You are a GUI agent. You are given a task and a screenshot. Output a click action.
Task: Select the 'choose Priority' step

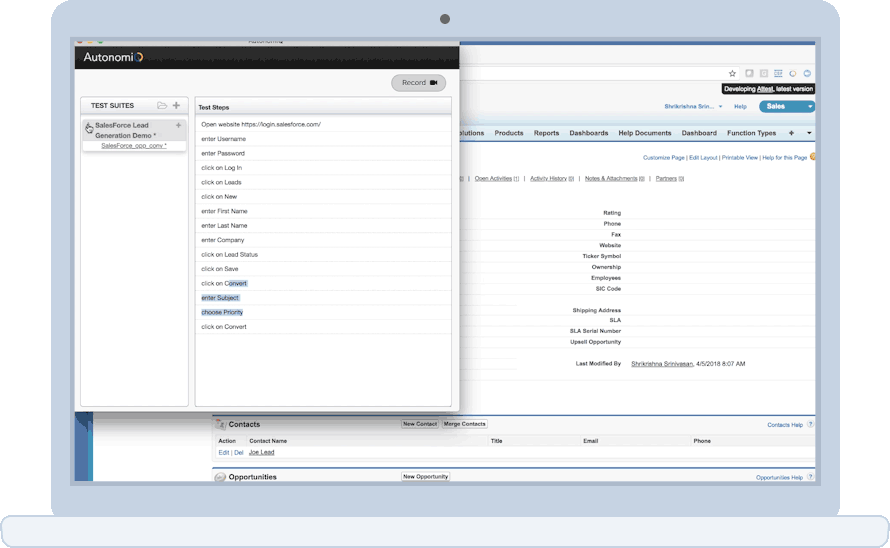click(x=323, y=312)
